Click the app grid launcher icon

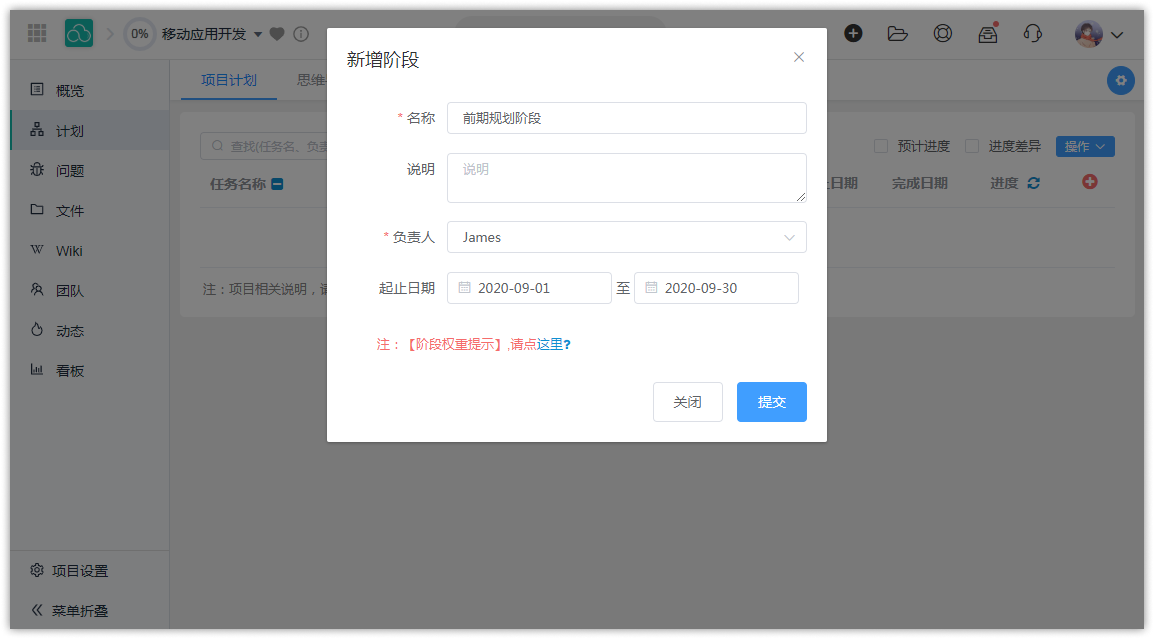[x=37, y=33]
